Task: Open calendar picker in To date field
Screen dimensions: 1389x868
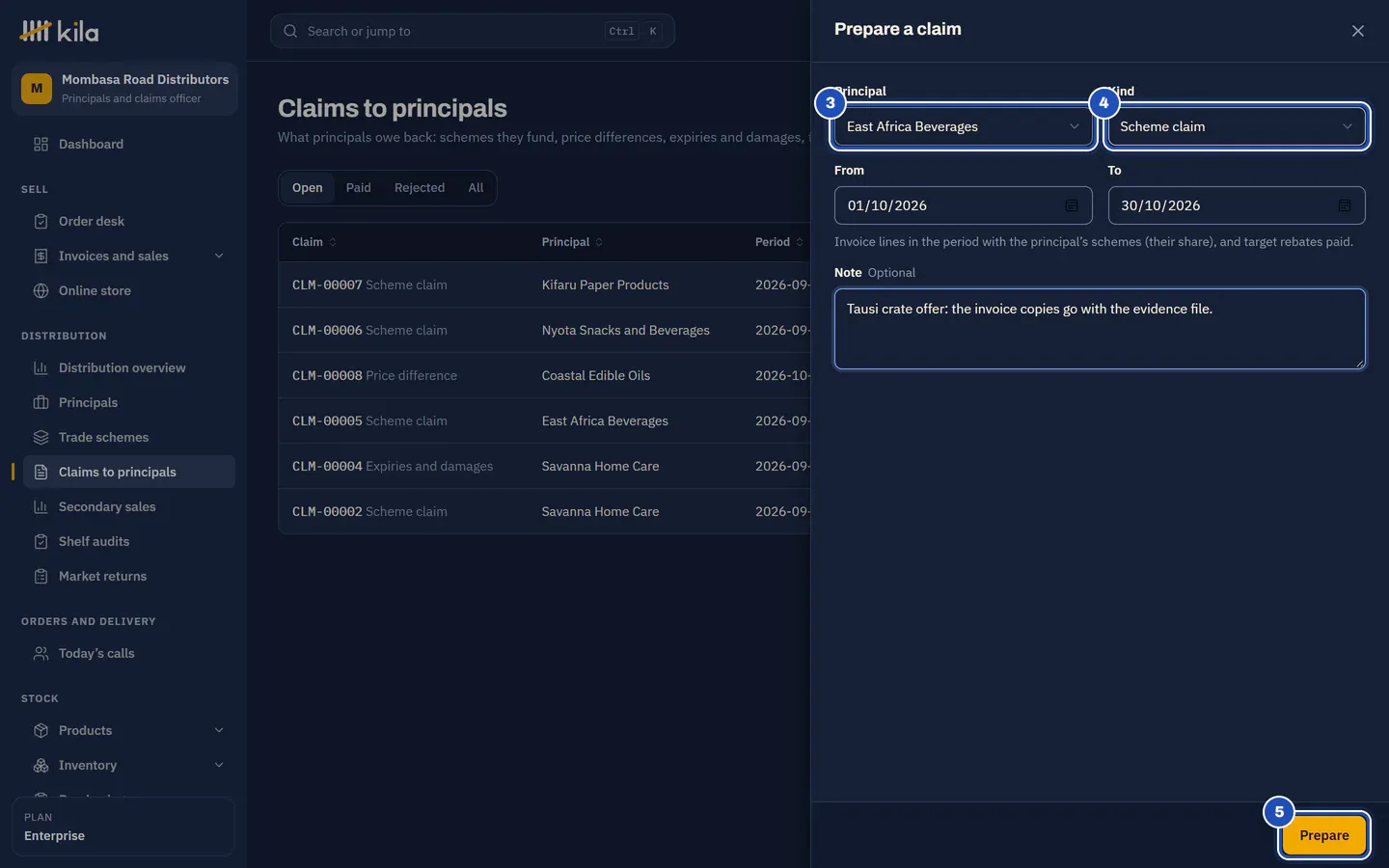Action: [1345, 205]
